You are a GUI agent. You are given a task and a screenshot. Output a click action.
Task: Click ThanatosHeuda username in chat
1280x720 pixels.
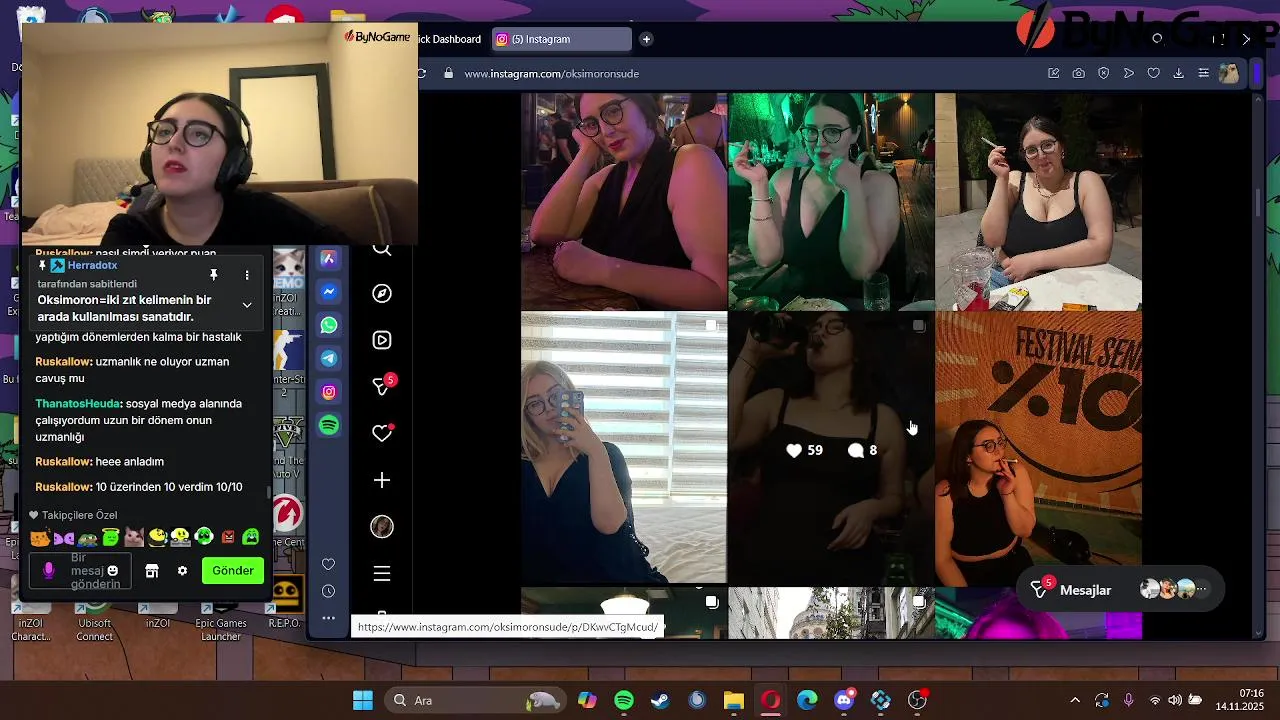[x=78, y=403]
